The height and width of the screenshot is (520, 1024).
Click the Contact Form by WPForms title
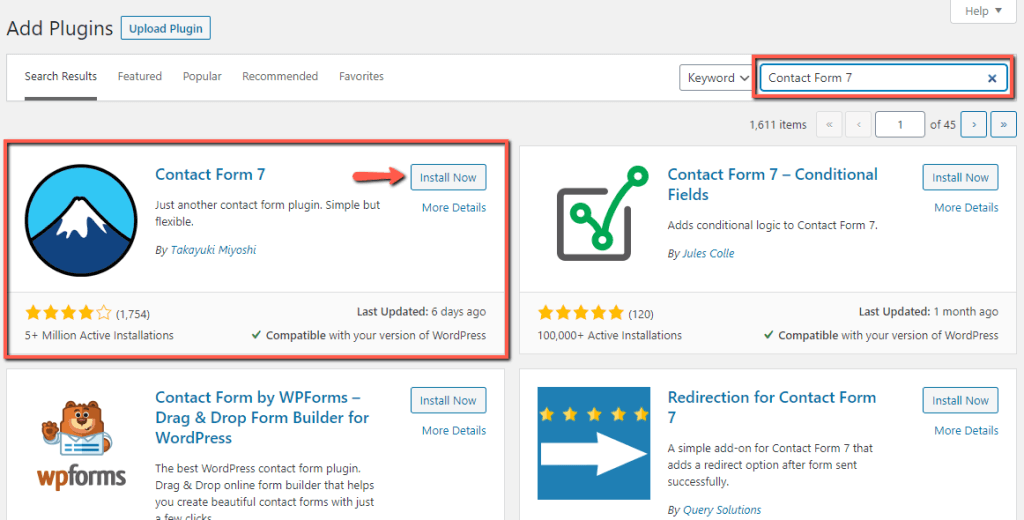(x=262, y=417)
